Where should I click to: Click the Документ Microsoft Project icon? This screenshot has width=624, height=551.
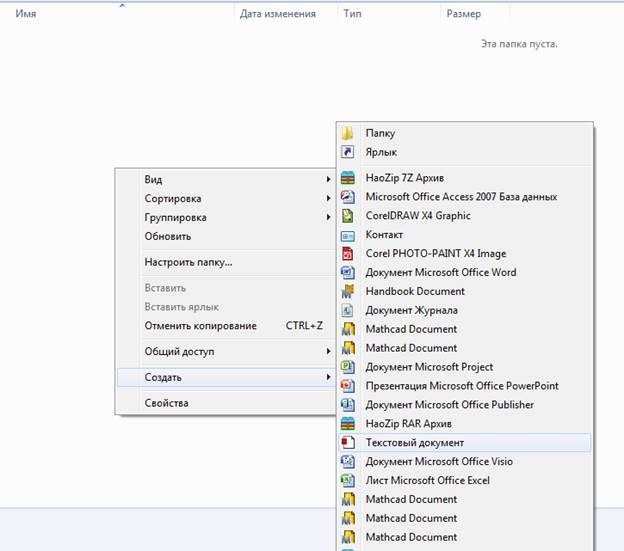348,367
